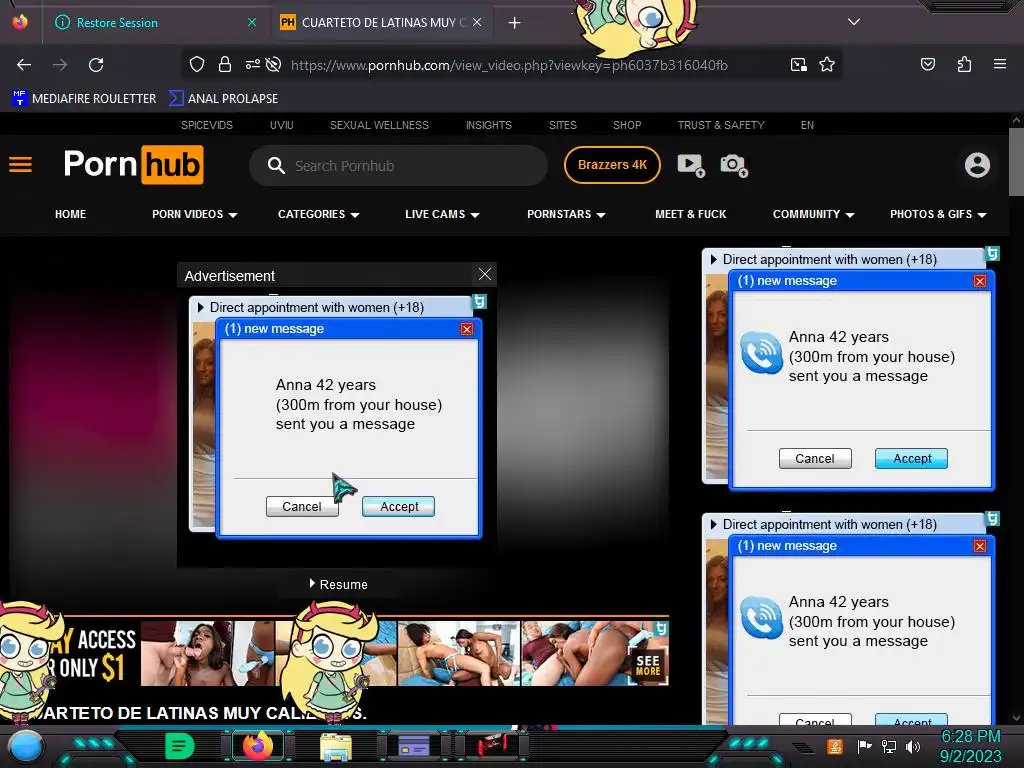Close the CUARTETO DE LATINAS tab

(x=477, y=22)
